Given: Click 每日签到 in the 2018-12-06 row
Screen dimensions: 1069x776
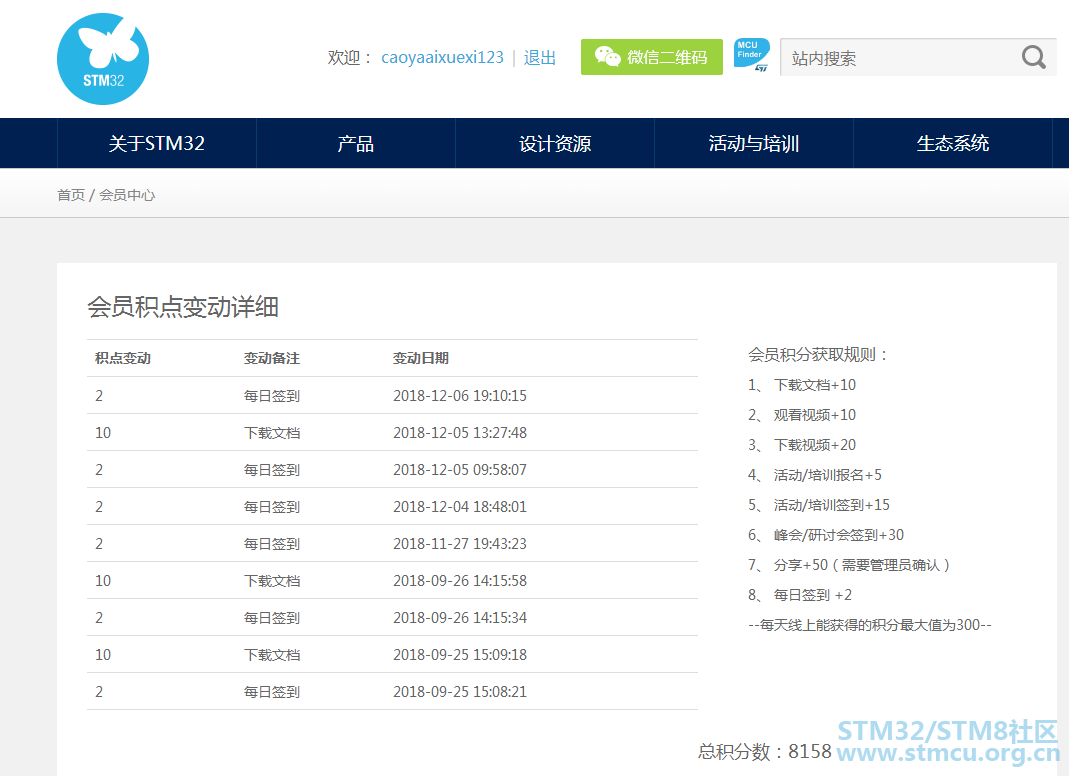Looking at the screenshot, I should (x=272, y=396).
